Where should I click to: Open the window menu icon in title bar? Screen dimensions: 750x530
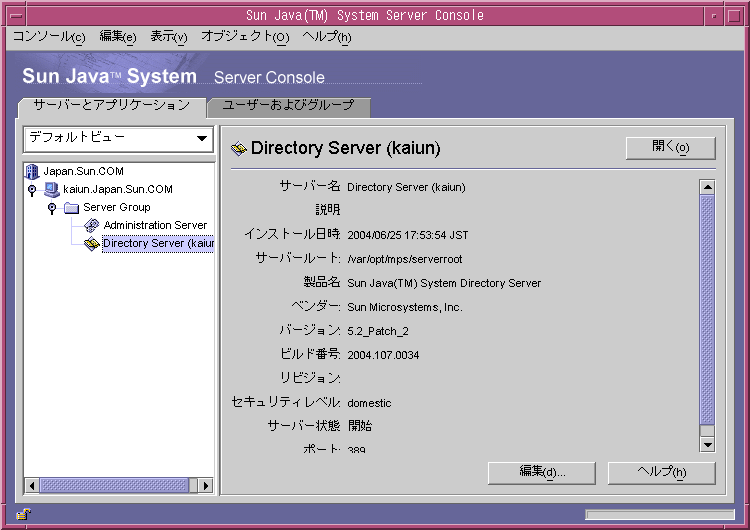pos(16,16)
